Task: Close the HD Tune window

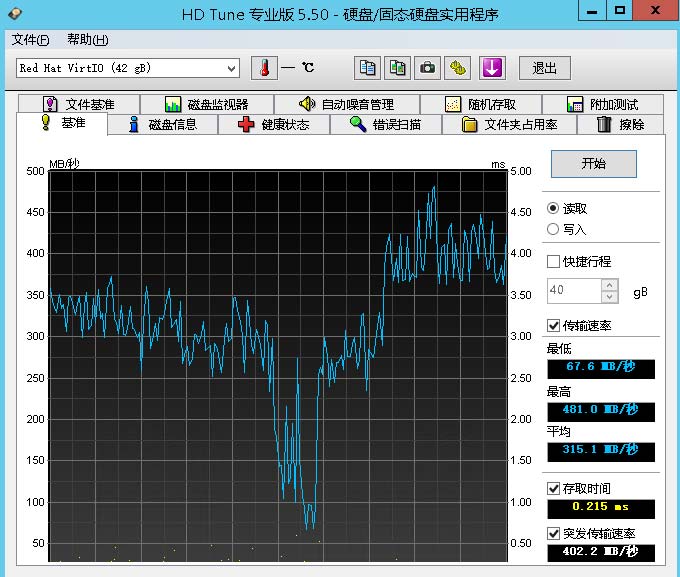Action: pos(656,10)
